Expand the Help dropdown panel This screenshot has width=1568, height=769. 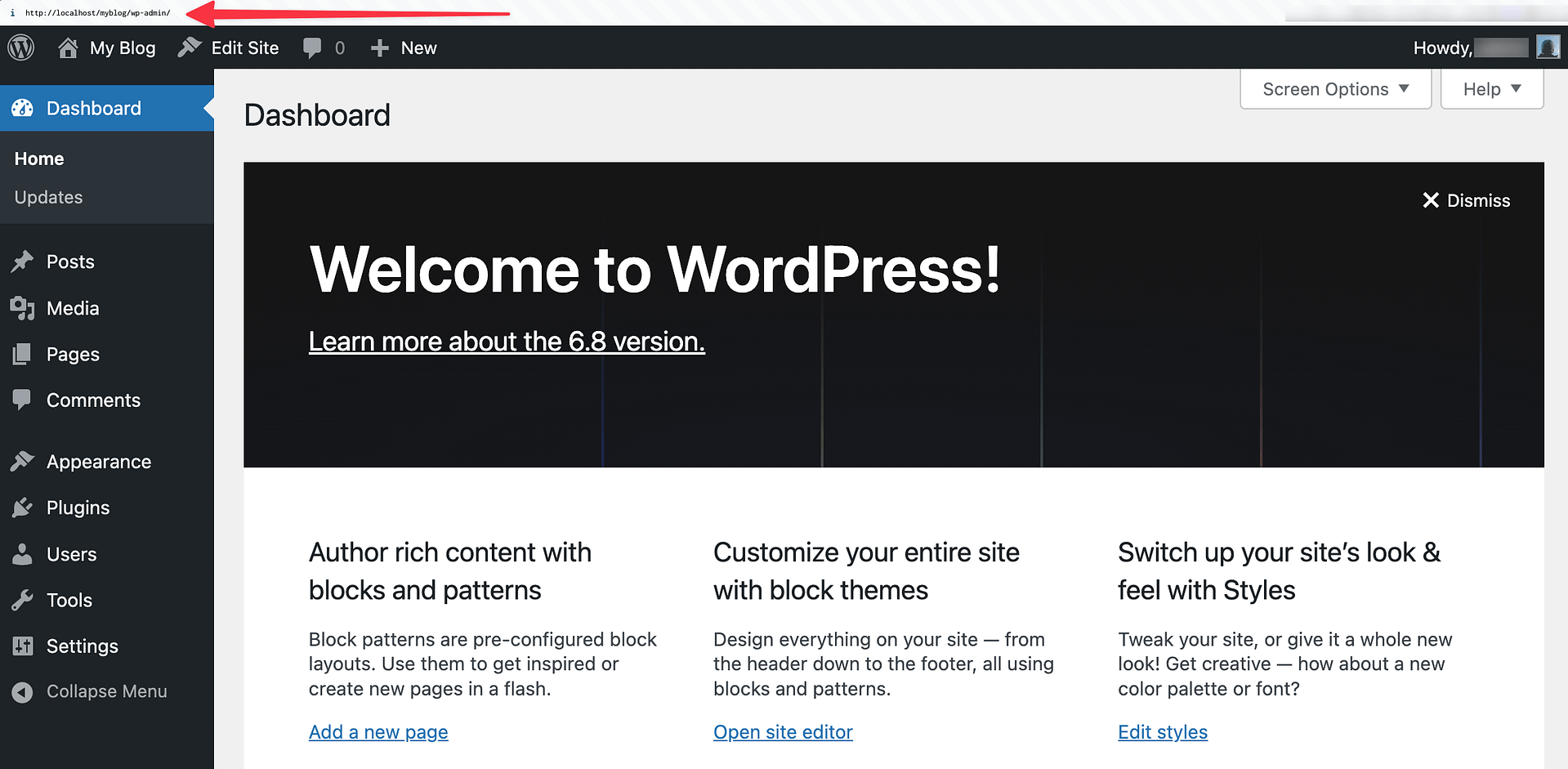click(x=1491, y=88)
